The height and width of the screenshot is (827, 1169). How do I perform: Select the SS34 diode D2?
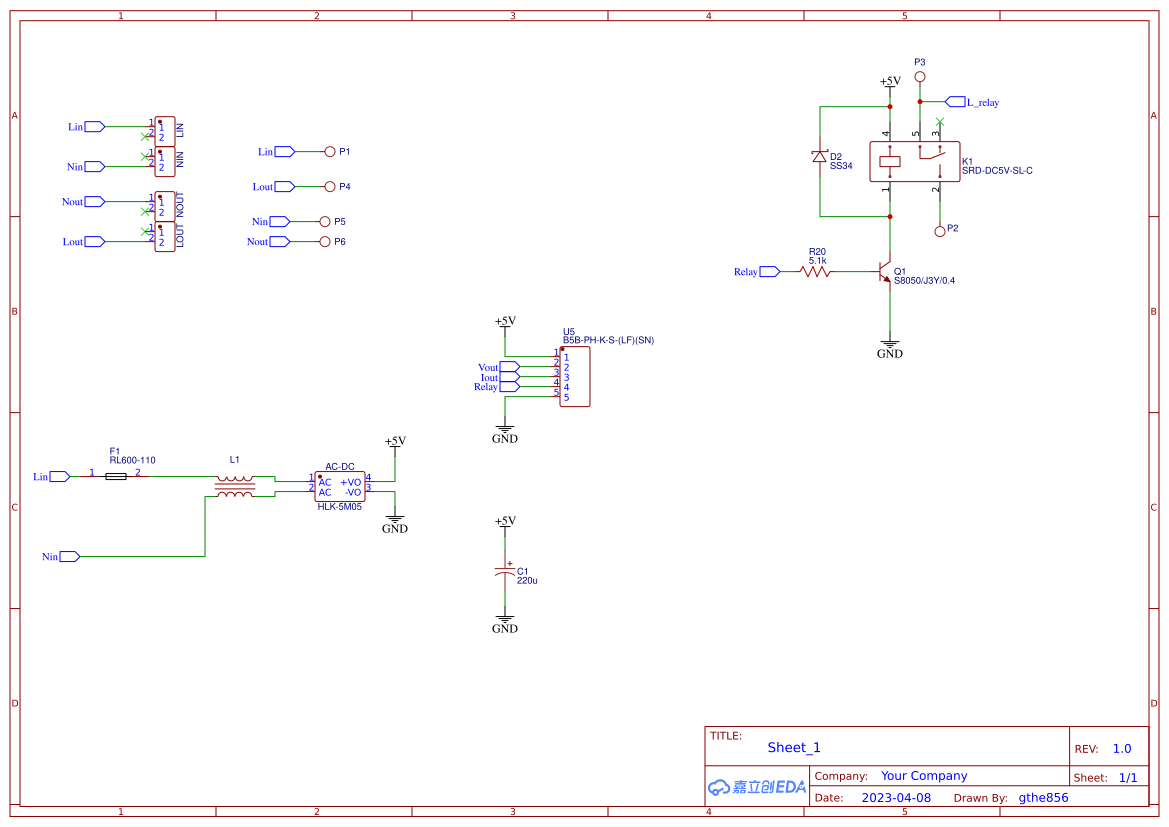tap(821, 158)
